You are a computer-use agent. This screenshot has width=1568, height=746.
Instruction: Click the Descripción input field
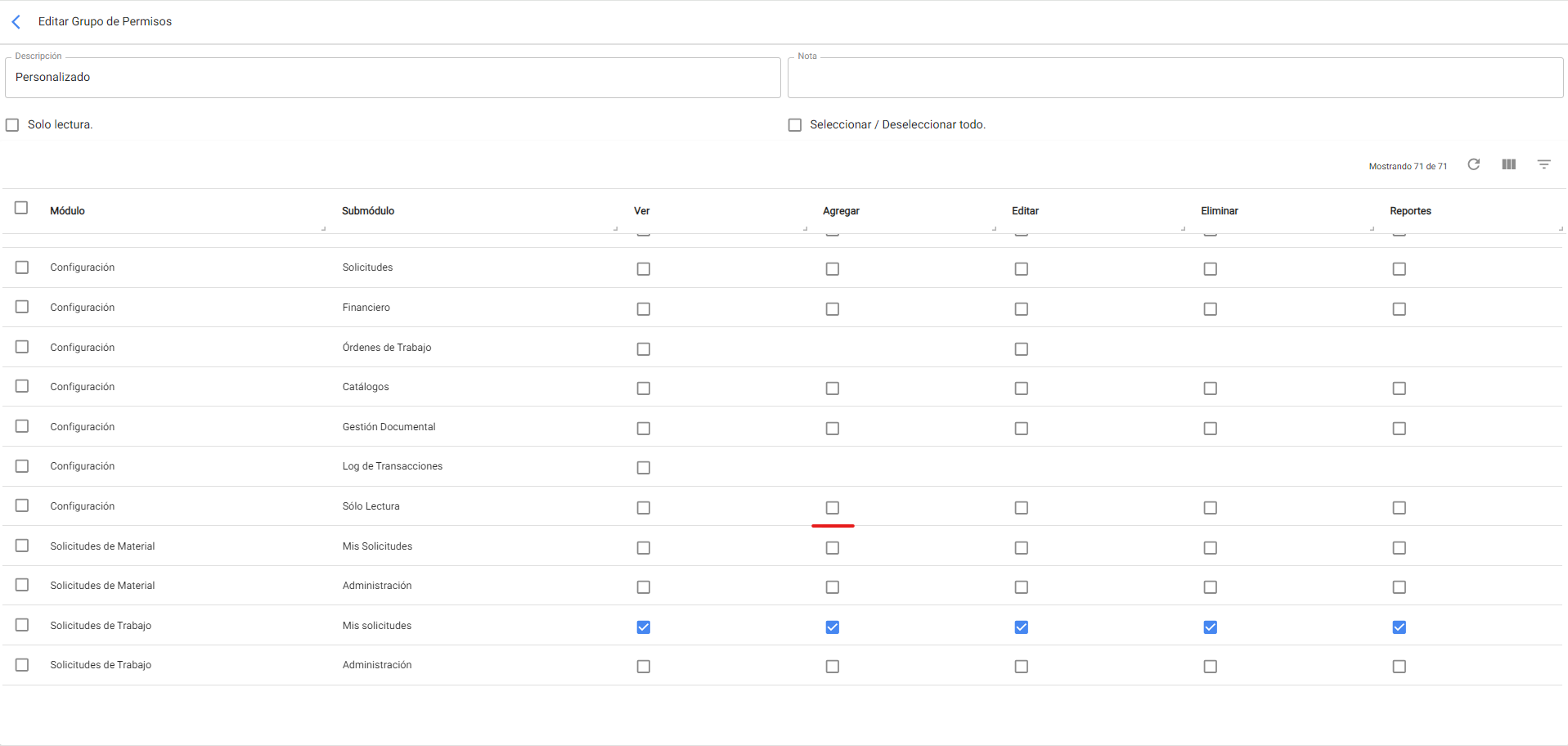[393, 78]
